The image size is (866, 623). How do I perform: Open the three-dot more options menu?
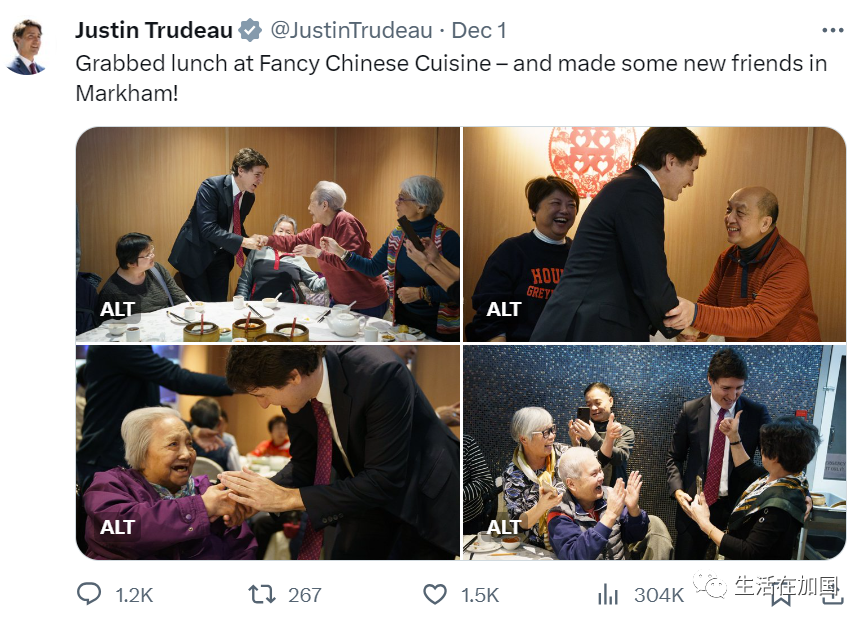(x=832, y=30)
